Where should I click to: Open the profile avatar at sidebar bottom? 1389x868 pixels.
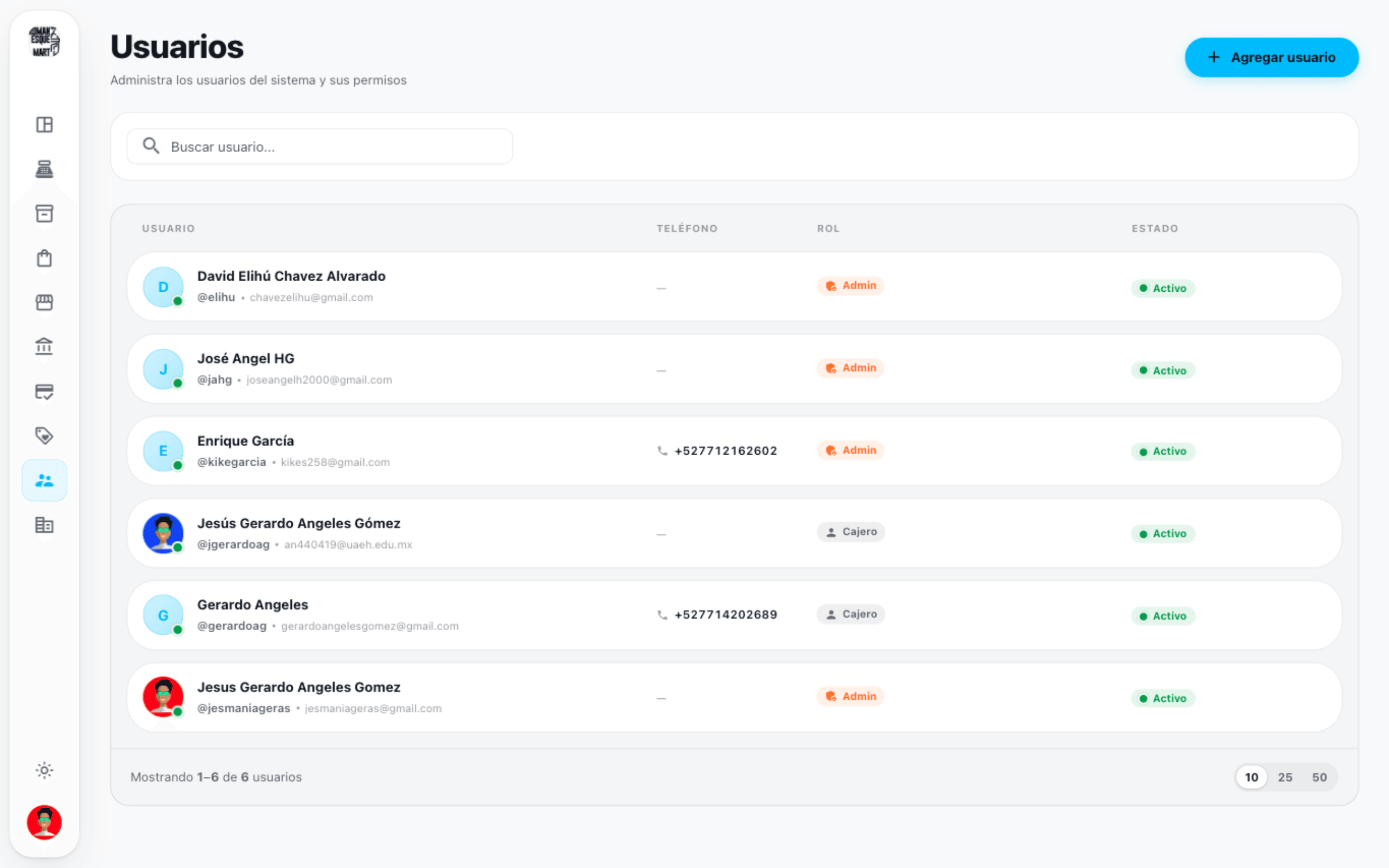coord(44,822)
